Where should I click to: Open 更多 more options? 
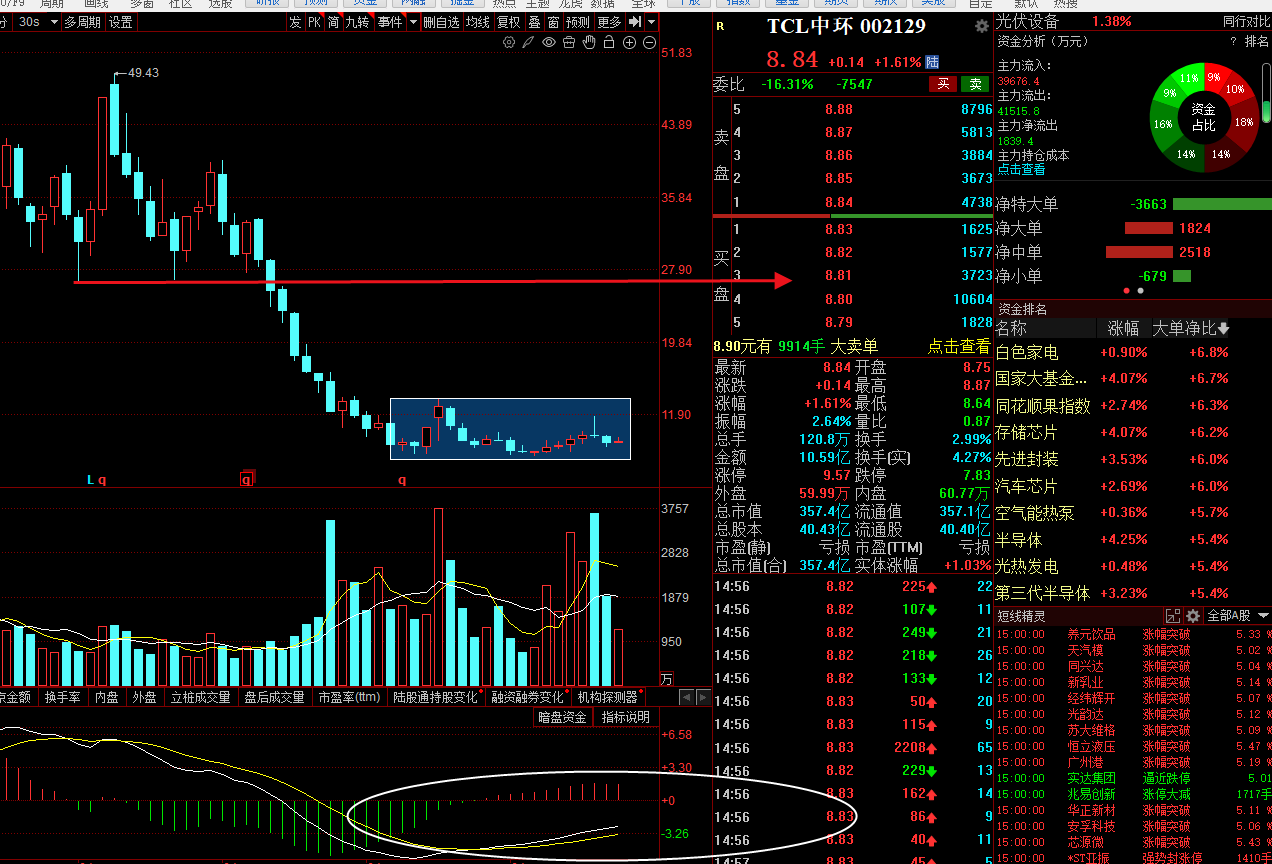pyautogui.click(x=610, y=22)
